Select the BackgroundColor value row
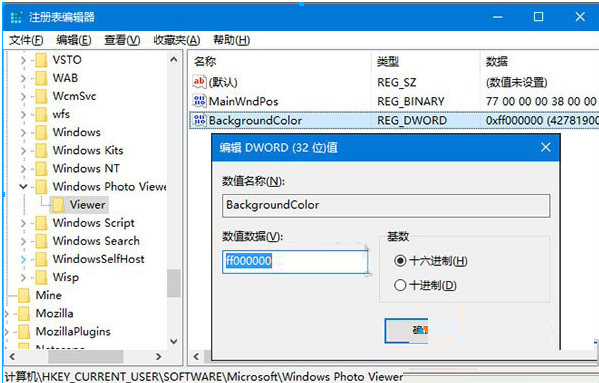Viewport: 599px width, 383px height. point(394,121)
